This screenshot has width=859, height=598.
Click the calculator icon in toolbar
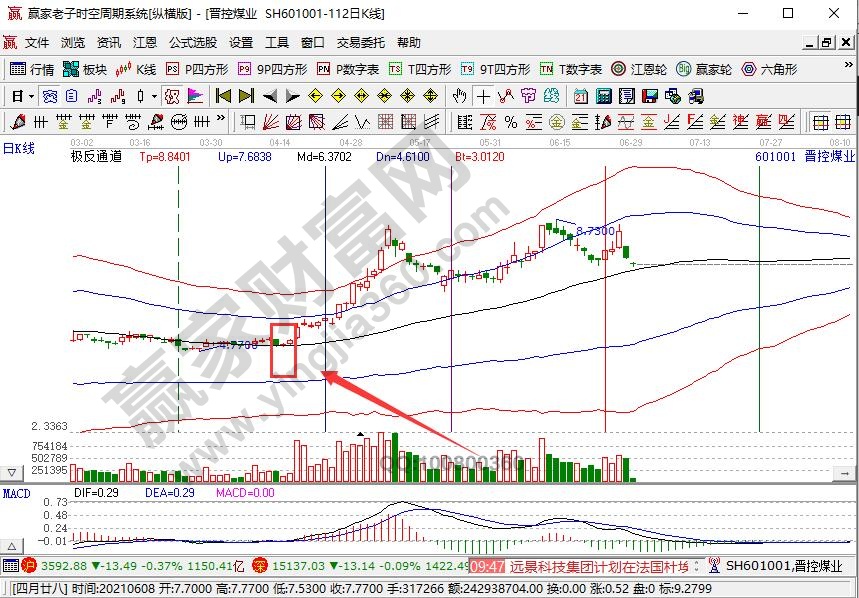coord(604,96)
